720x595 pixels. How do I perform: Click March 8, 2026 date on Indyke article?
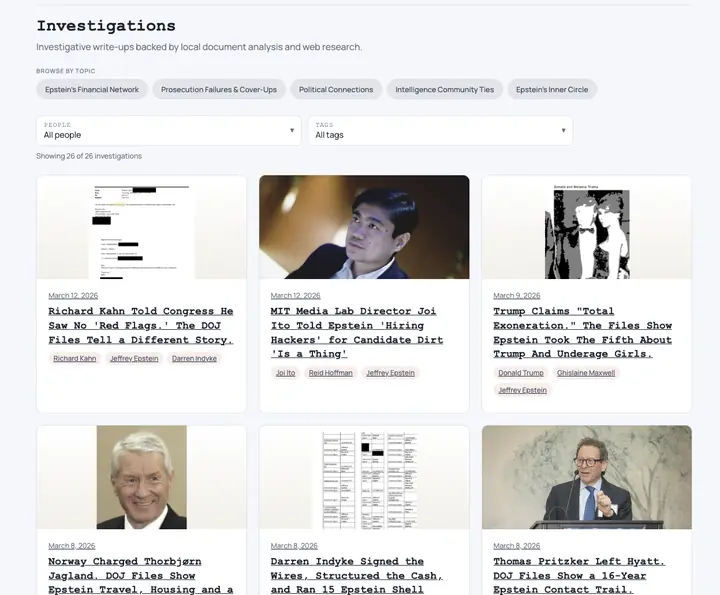pos(294,546)
